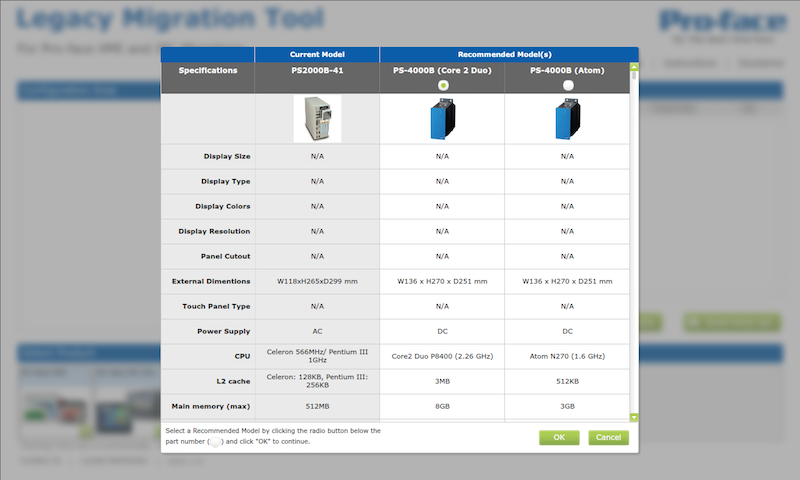Click the Select a Recommended Model instruction text
This screenshot has width=800, height=480.
pyautogui.click(x=273, y=436)
